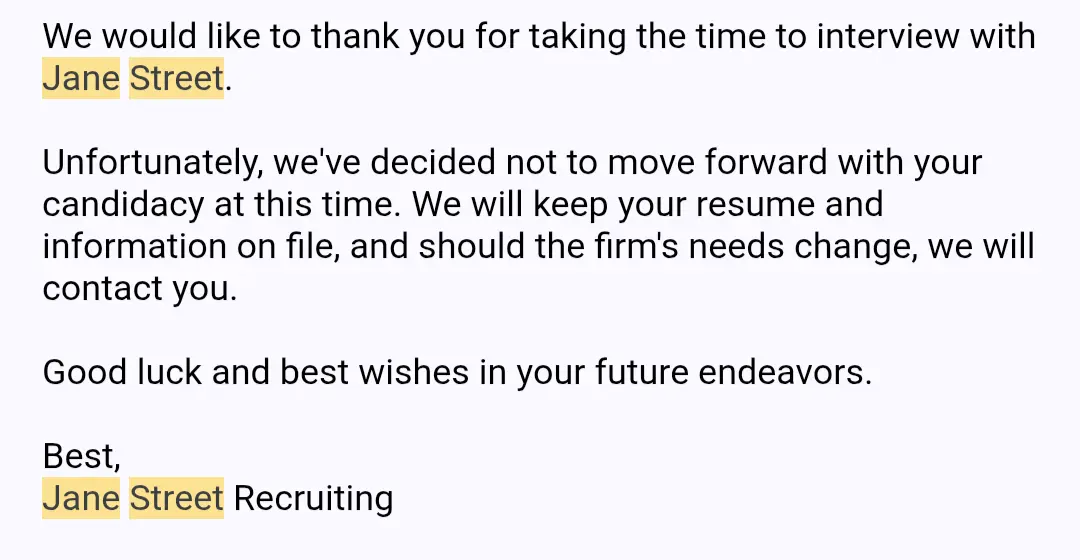Click the word "decided"
Viewport: 1080px width, 560px height.
[433, 163]
